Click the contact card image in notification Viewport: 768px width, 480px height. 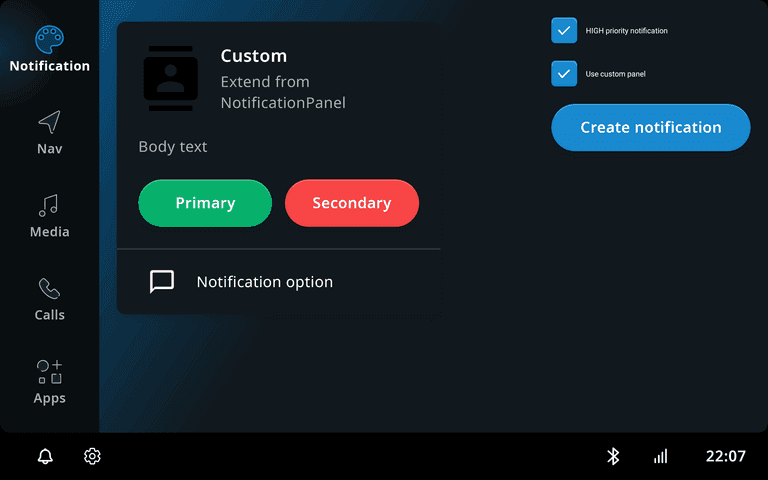(x=171, y=78)
